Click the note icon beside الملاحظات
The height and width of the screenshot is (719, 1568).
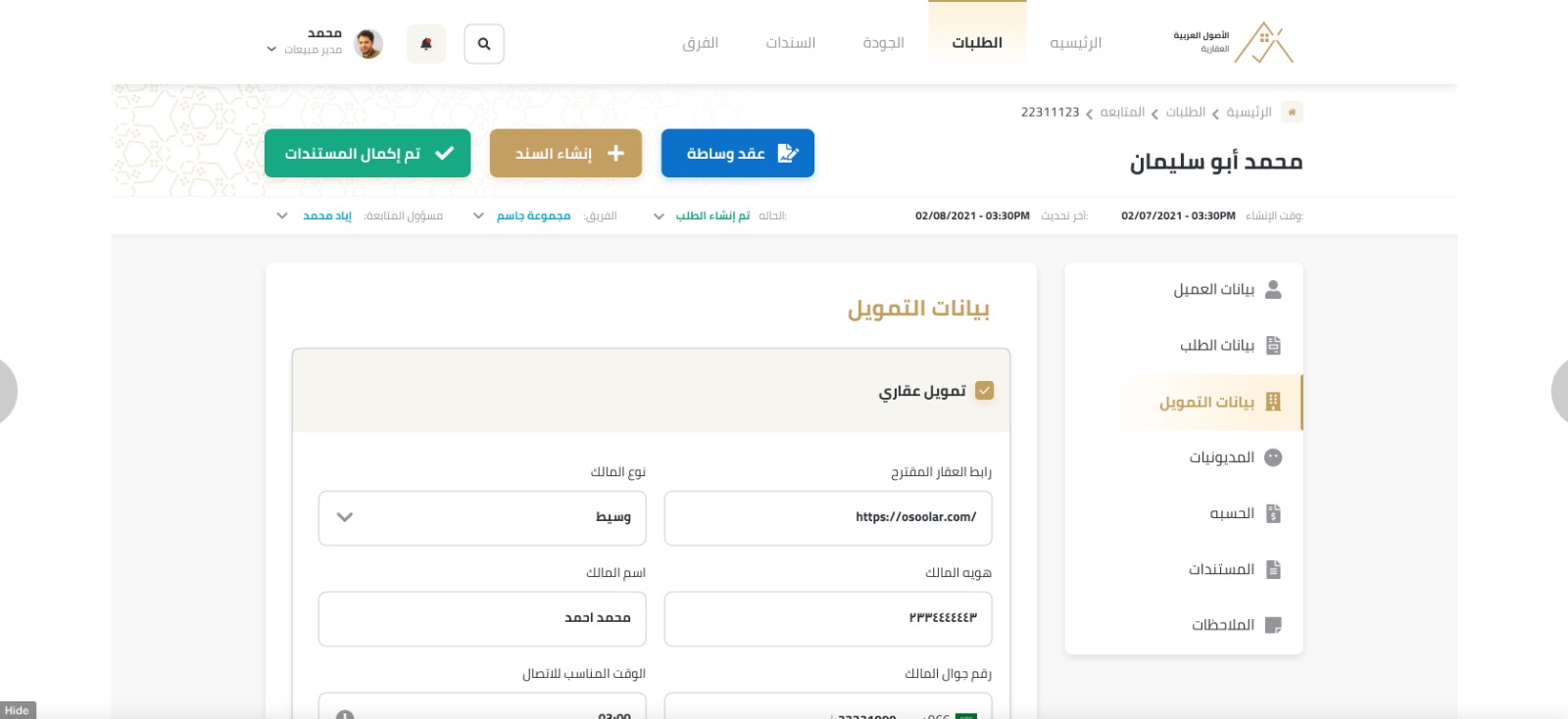pos(1273,625)
